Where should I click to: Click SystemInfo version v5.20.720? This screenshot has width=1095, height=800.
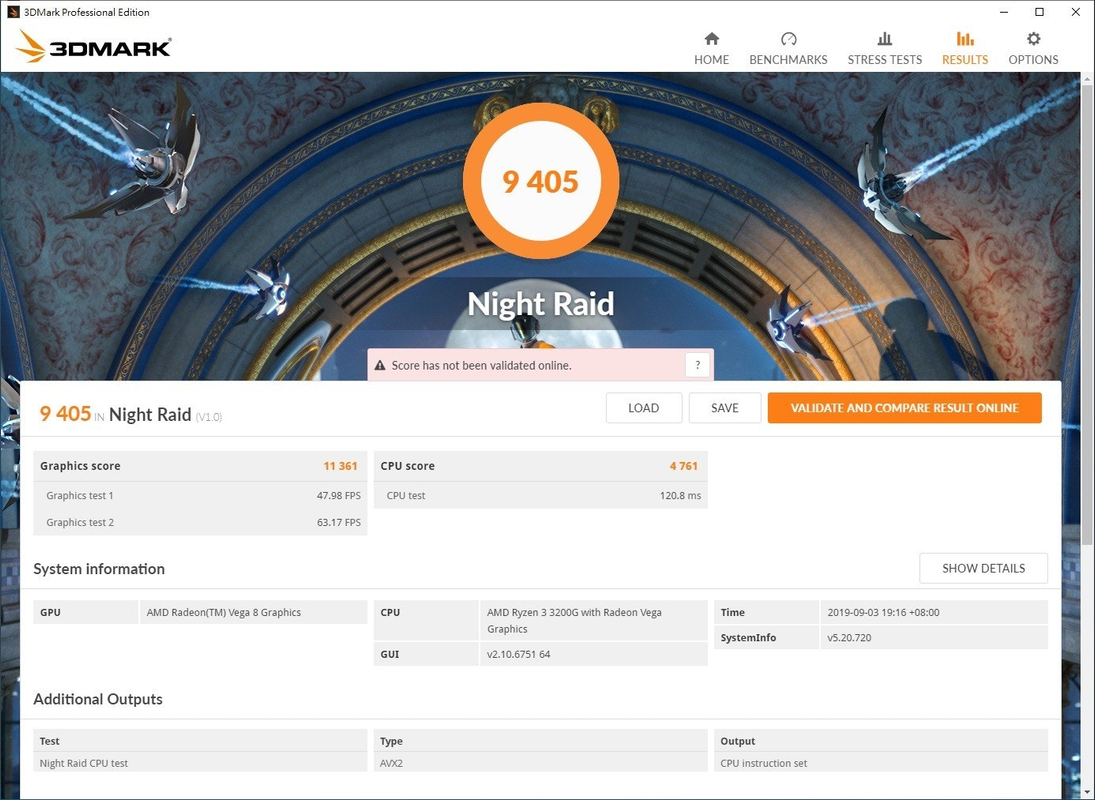click(849, 637)
